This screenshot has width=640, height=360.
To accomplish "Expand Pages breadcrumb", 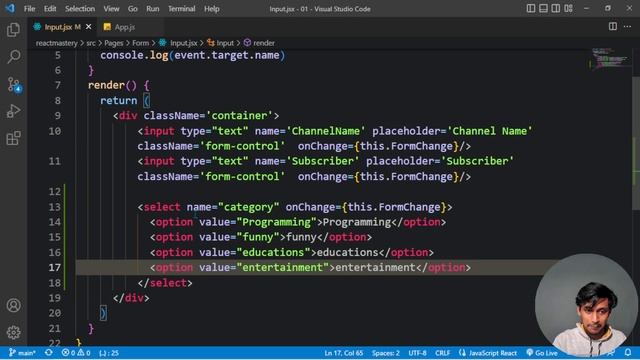I will 113,43.
